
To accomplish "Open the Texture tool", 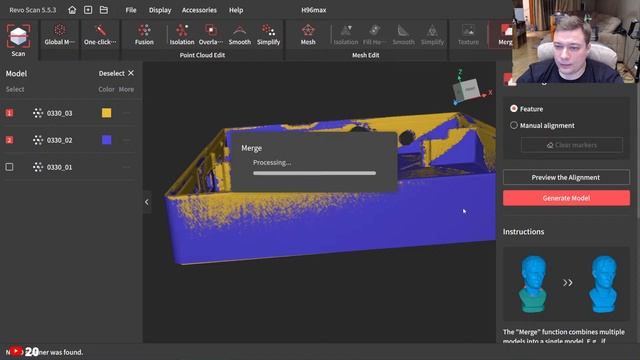I will [x=468, y=35].
